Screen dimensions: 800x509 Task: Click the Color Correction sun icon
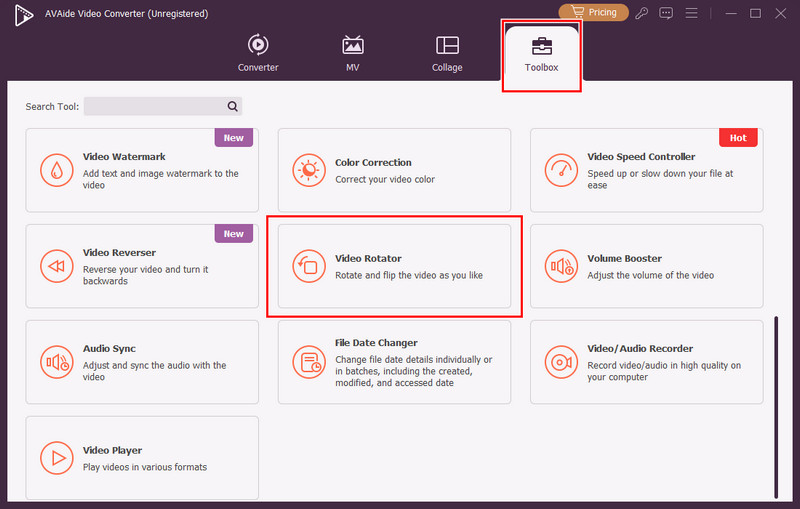(309, 170)
